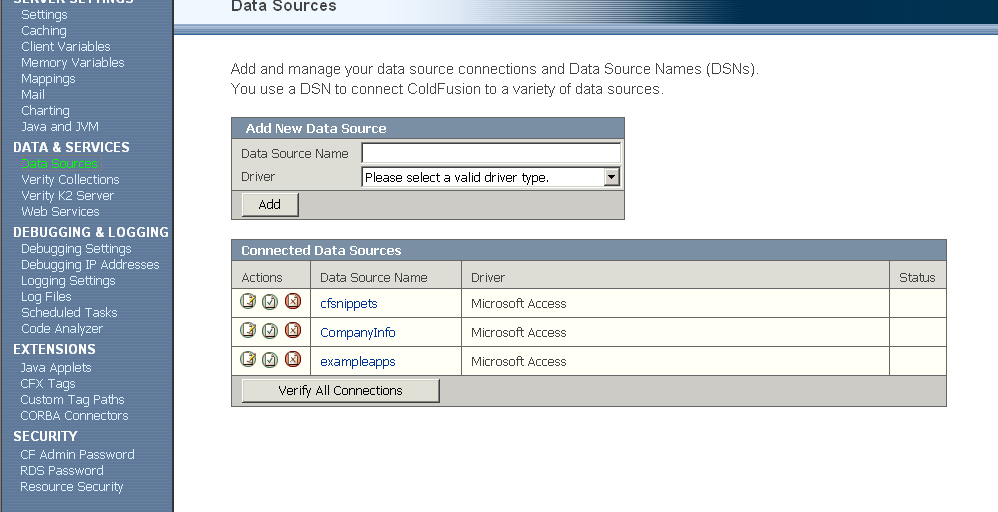Viewport: 998px width, 512px height.
Task: Verify the exampleapps data source
Action: pos(270,359)
